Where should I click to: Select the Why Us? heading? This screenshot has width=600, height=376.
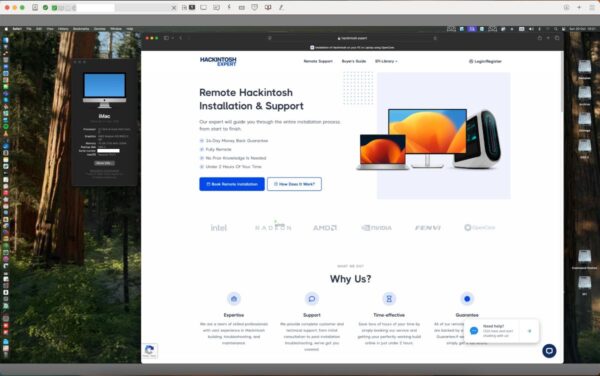[x=351, y=279]
